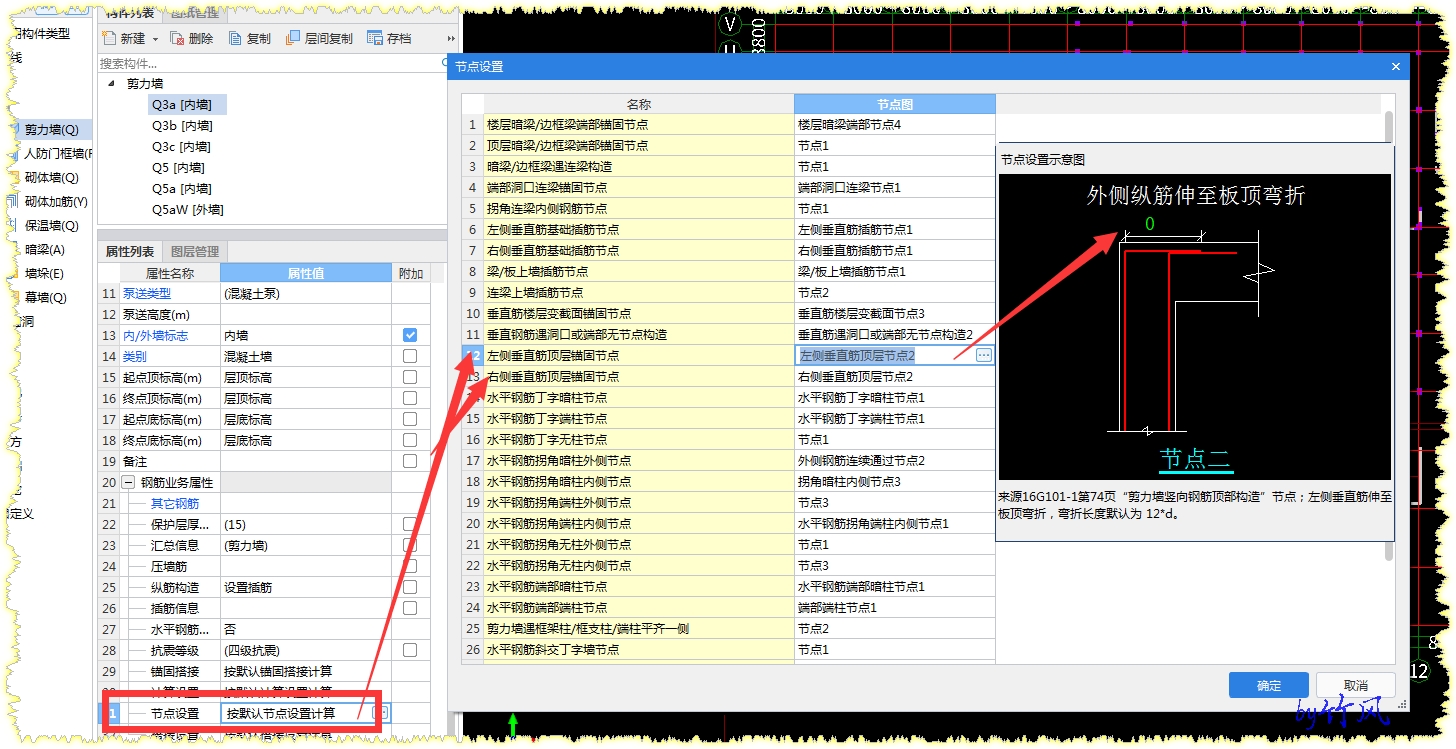Click the 层间复制 inter-floor copy icon

coord(293,38)
